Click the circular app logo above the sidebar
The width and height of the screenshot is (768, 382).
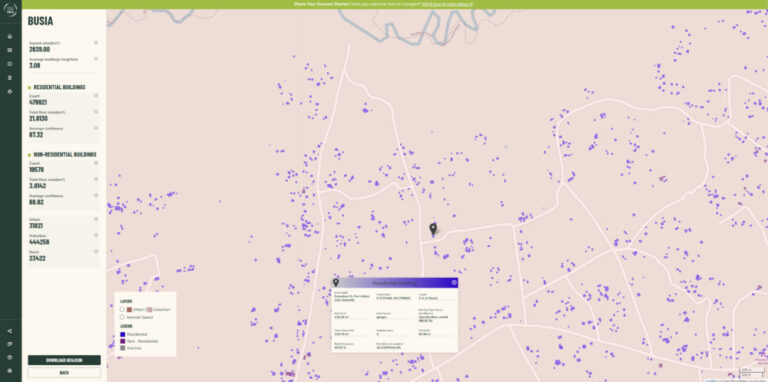pos(11,11)
